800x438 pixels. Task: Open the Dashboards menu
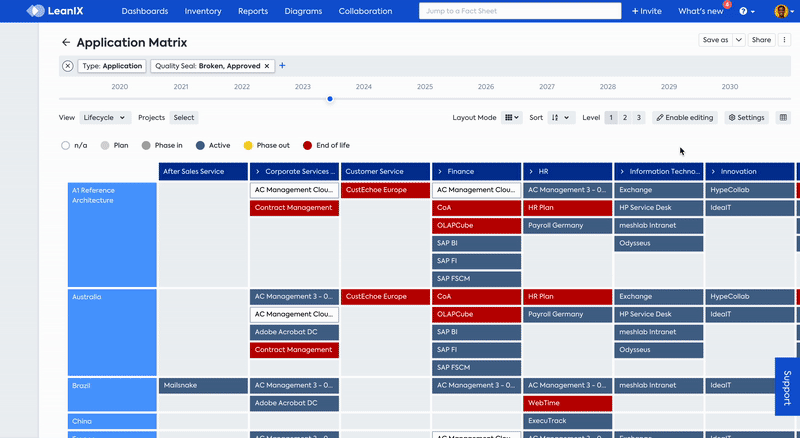(145, 11)
